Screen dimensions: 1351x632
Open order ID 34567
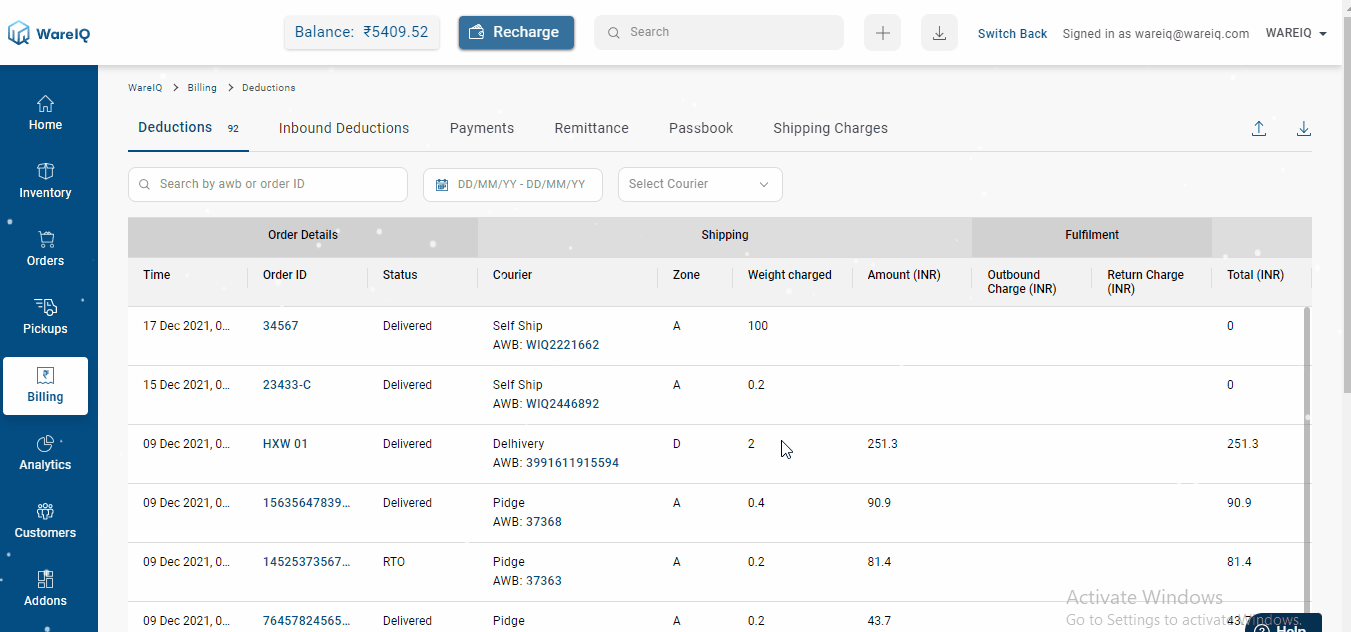click(281, 326)
